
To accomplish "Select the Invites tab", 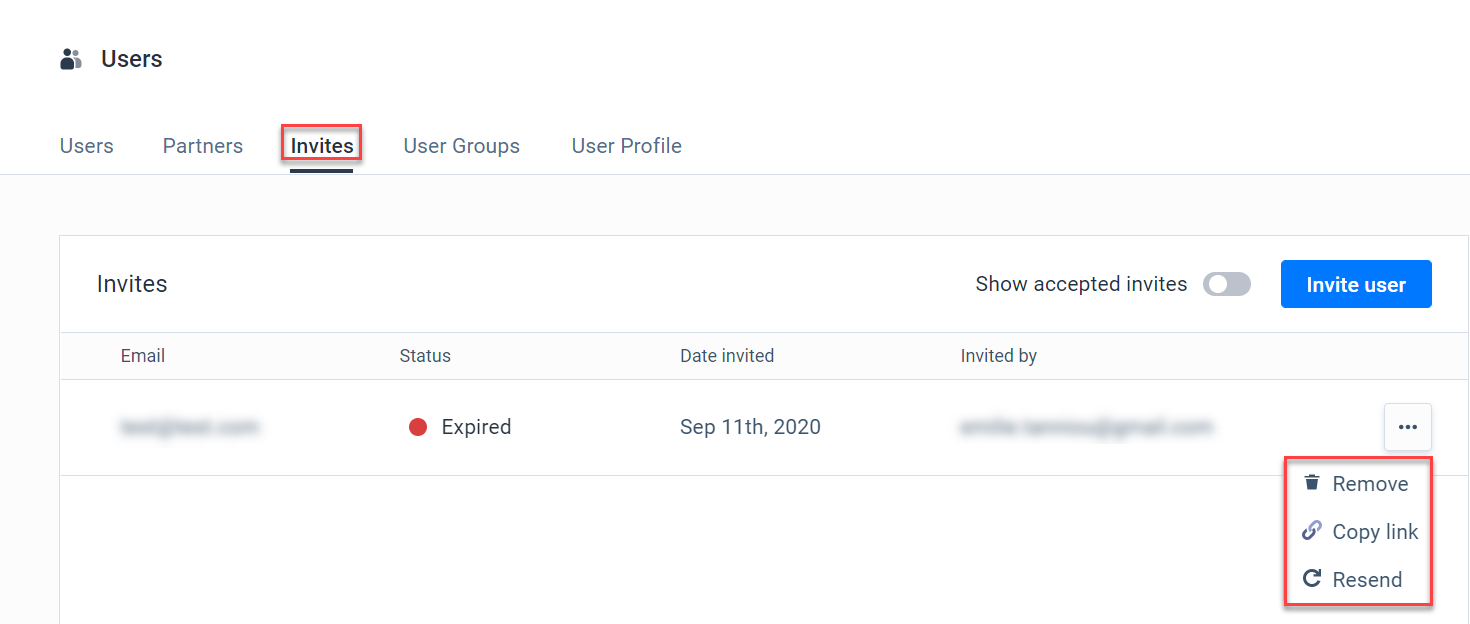I will [321, 145].
